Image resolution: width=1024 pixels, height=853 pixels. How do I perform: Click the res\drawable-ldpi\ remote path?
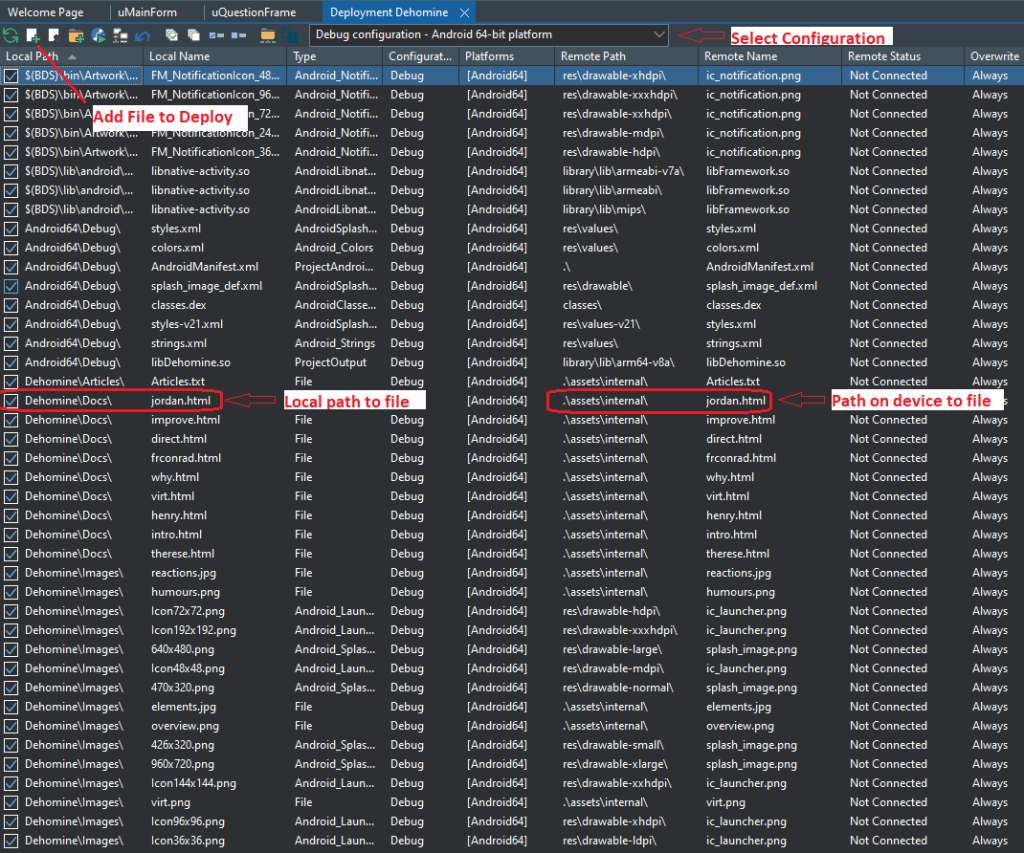click(609, 841)
